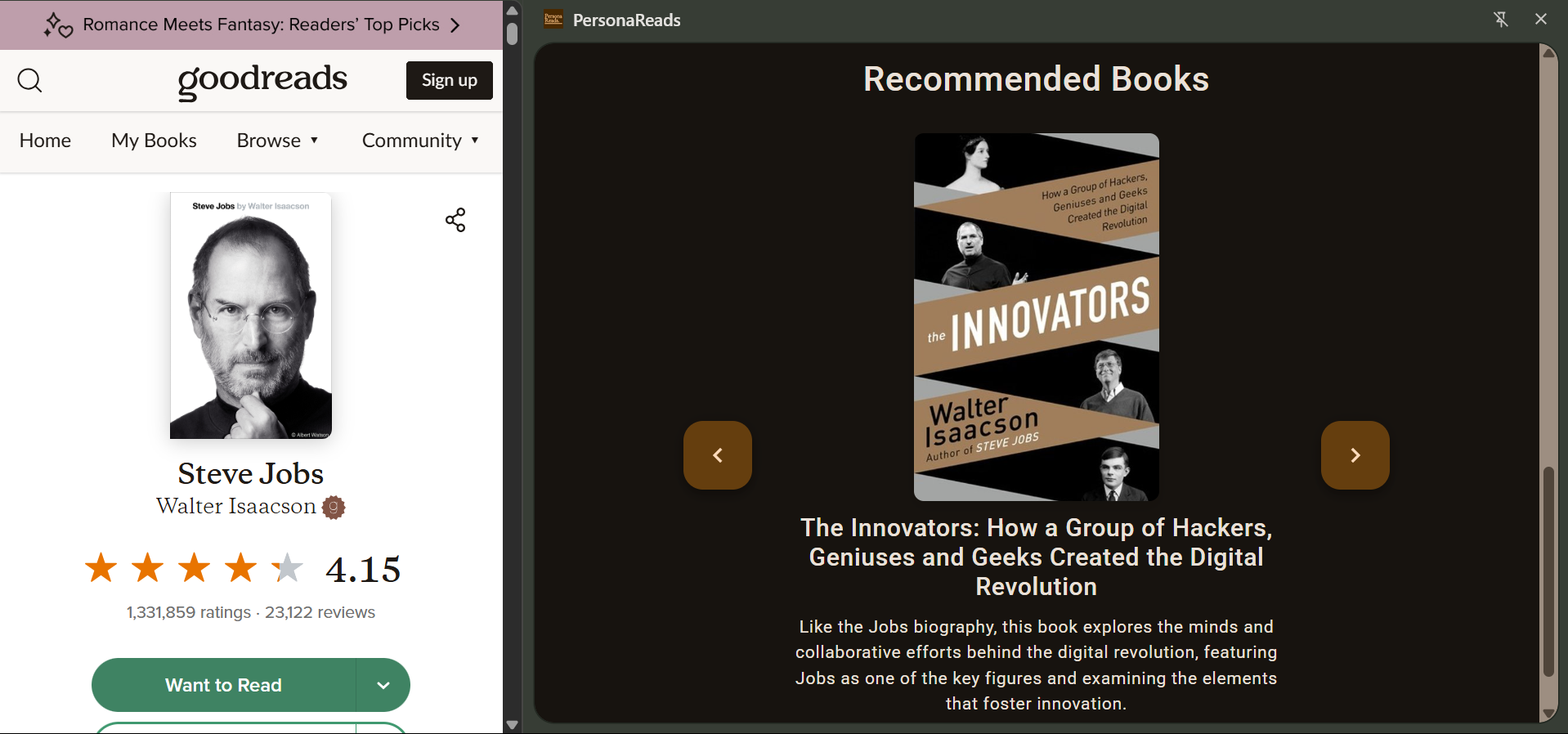Show the previous recommended book
1568x734 pixels.
click(x=718, y=455)
